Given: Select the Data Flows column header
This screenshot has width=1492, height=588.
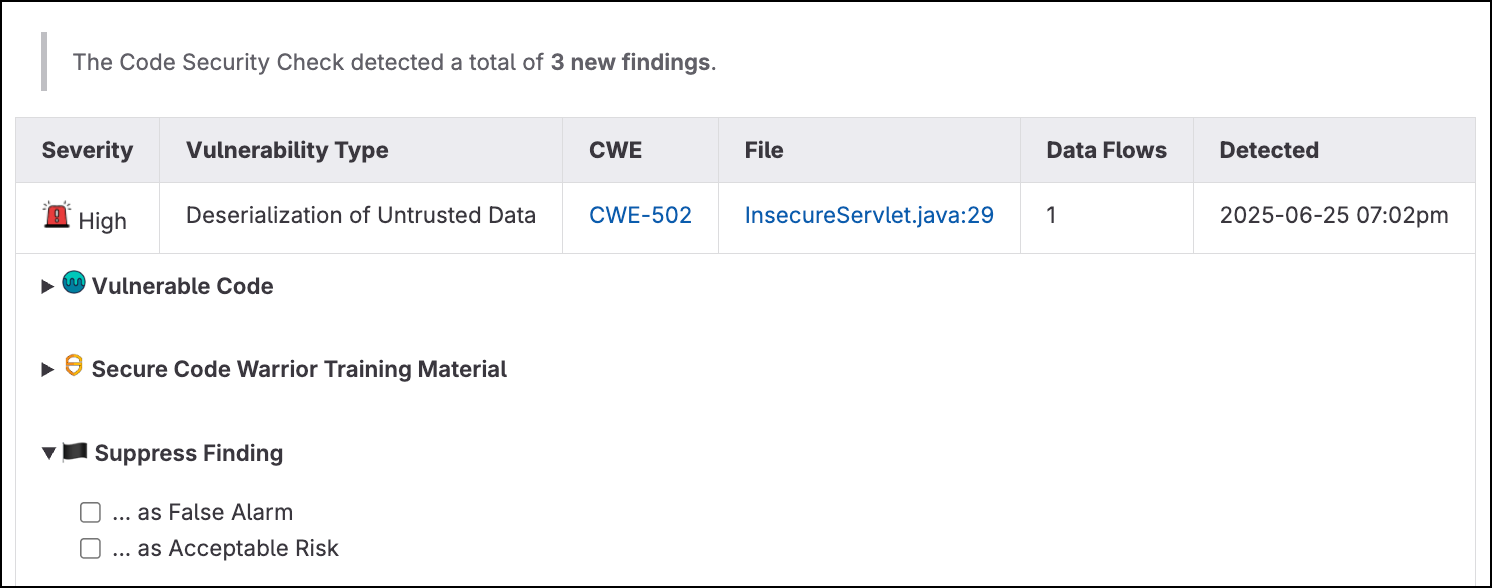Looking at the screenshot, I should [x=1106, y=150].
